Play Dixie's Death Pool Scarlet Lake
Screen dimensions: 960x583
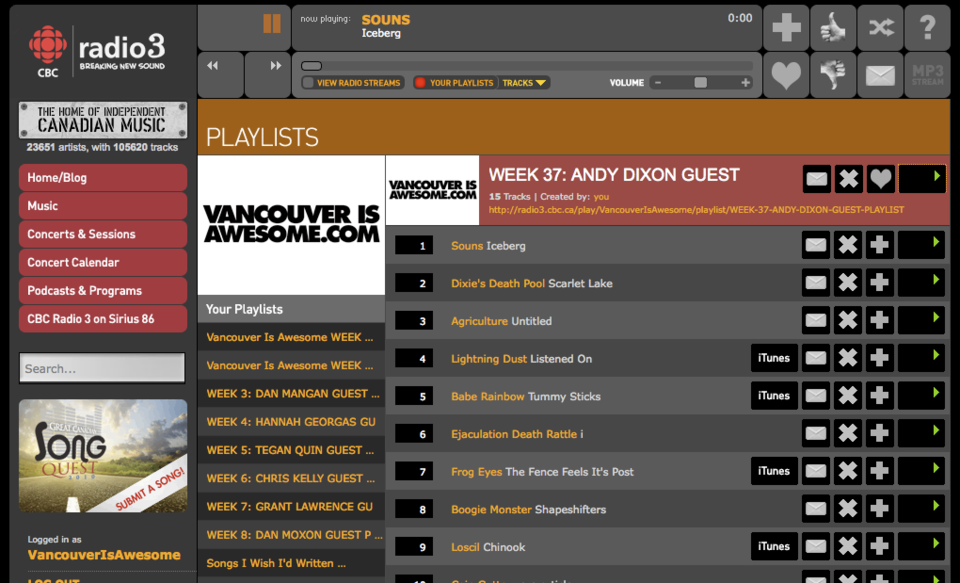click(x=921, y=283)
